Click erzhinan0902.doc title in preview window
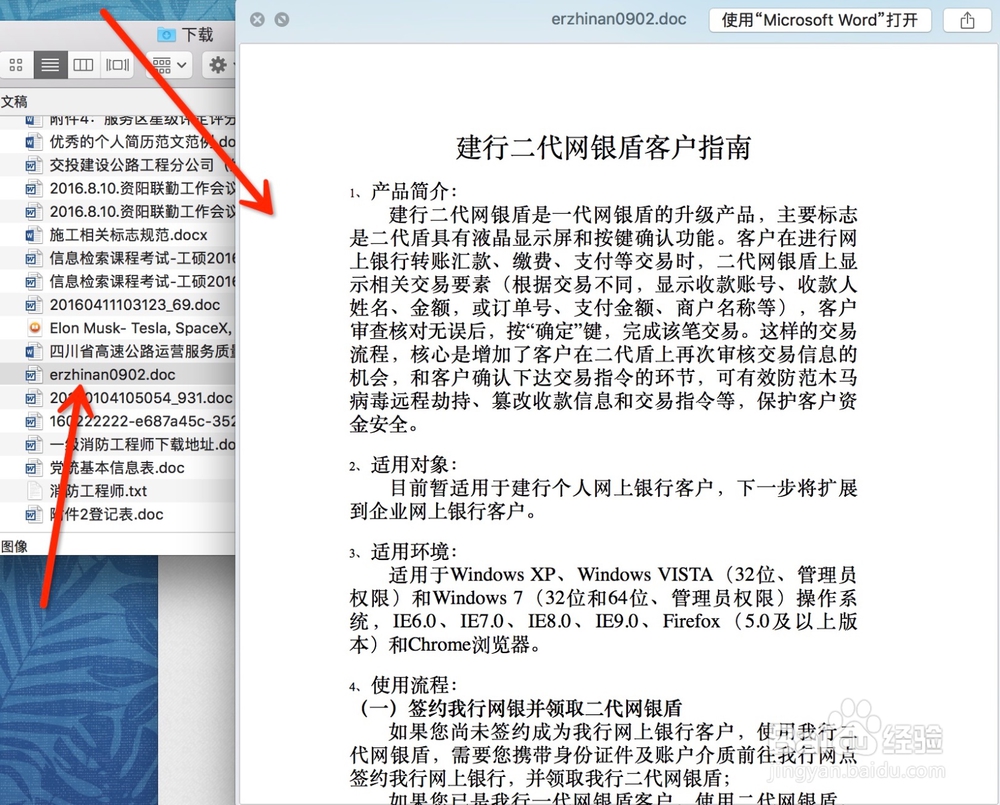Image resolution: width=1000 pixels, height=805 pixels. 619,19
